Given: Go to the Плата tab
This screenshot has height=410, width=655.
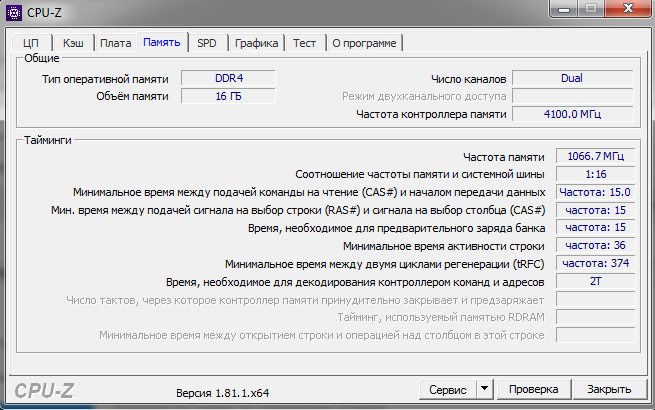Looking at the screenshot, I should (x=116, y=43).
